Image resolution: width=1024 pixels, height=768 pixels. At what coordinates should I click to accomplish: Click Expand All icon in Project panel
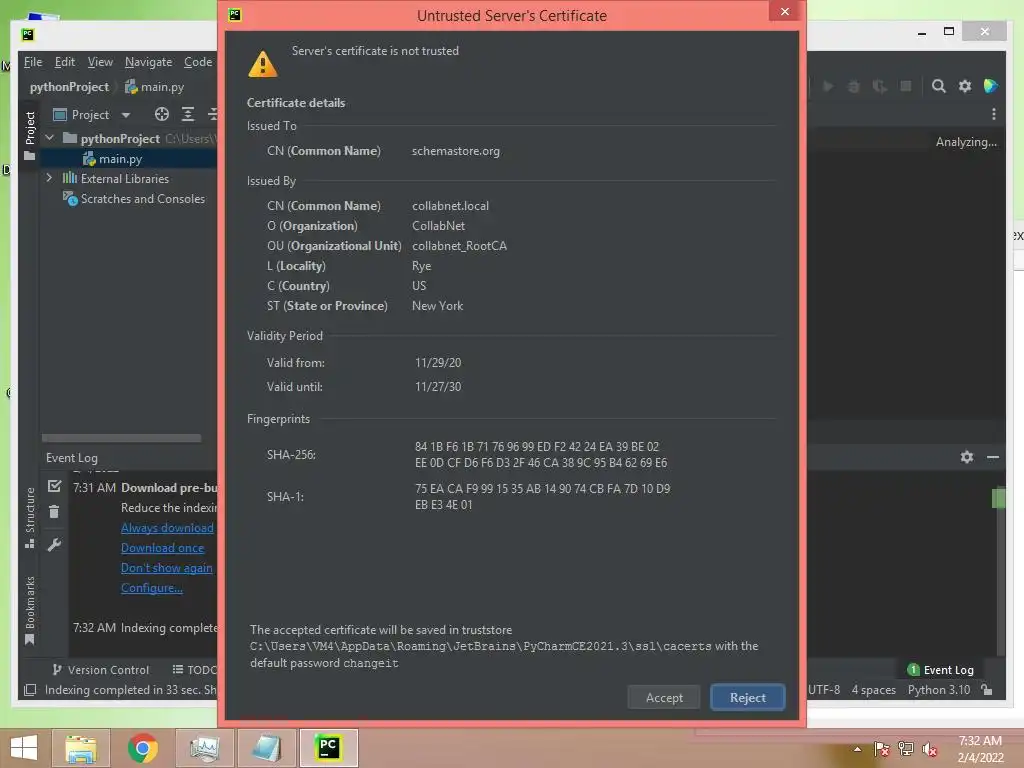point(187,114)
